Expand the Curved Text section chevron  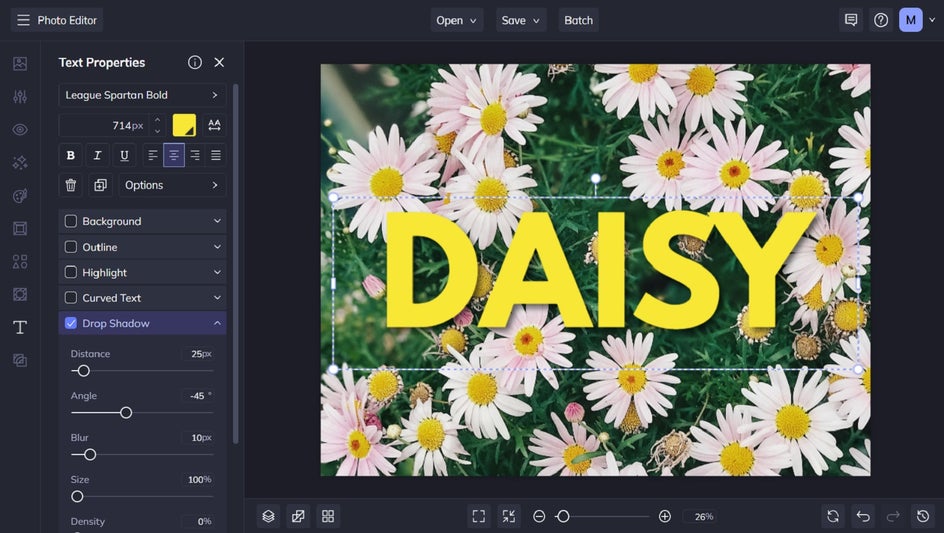point(217,298)
